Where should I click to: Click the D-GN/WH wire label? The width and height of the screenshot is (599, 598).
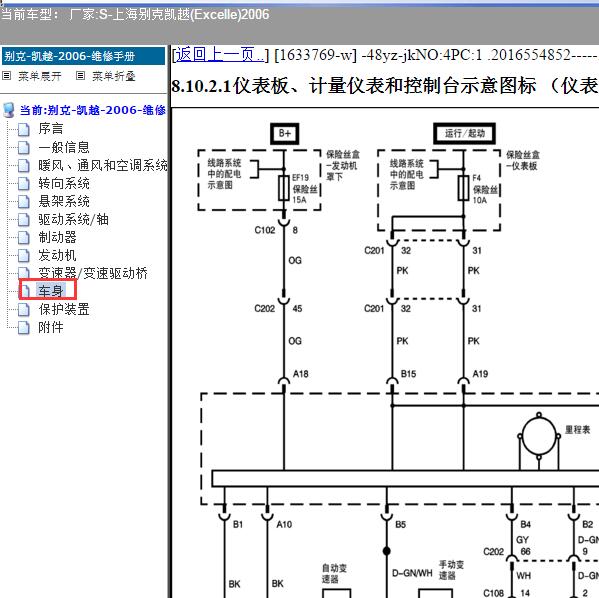(412, 573)
